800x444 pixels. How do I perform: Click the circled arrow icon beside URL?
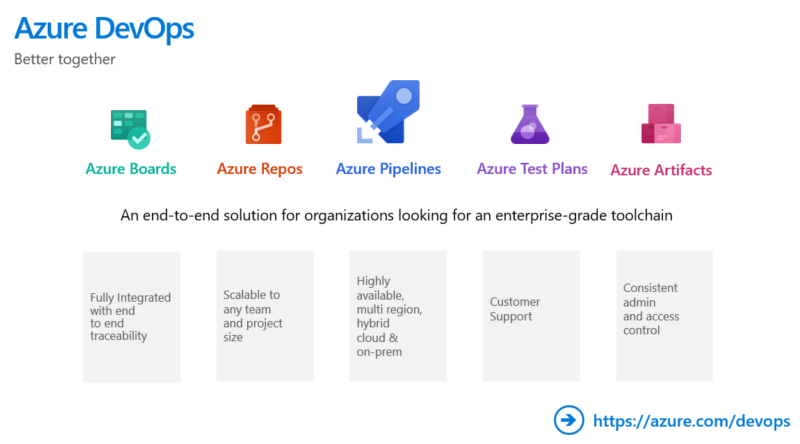tap(569, 420)
